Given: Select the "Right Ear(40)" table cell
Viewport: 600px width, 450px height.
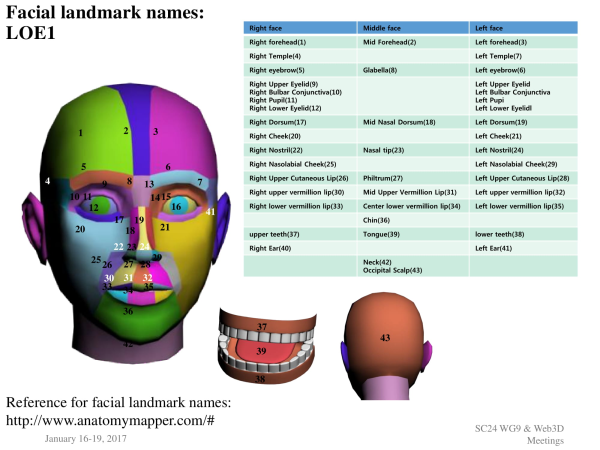Looking at the screenshot, I should tap(270, 247).
